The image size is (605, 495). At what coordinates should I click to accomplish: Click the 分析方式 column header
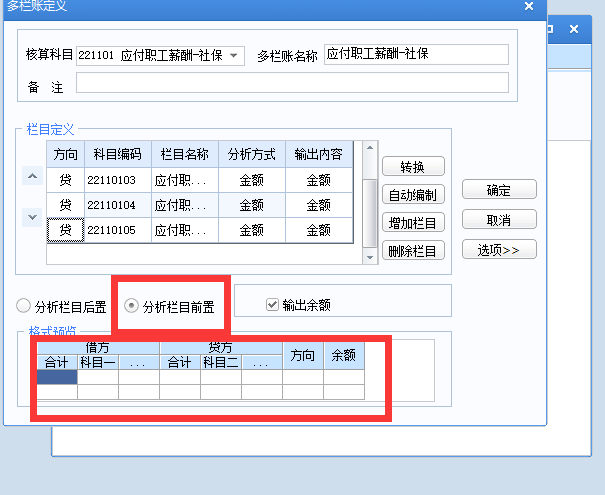pyautogui.click(x=251, y=154)
